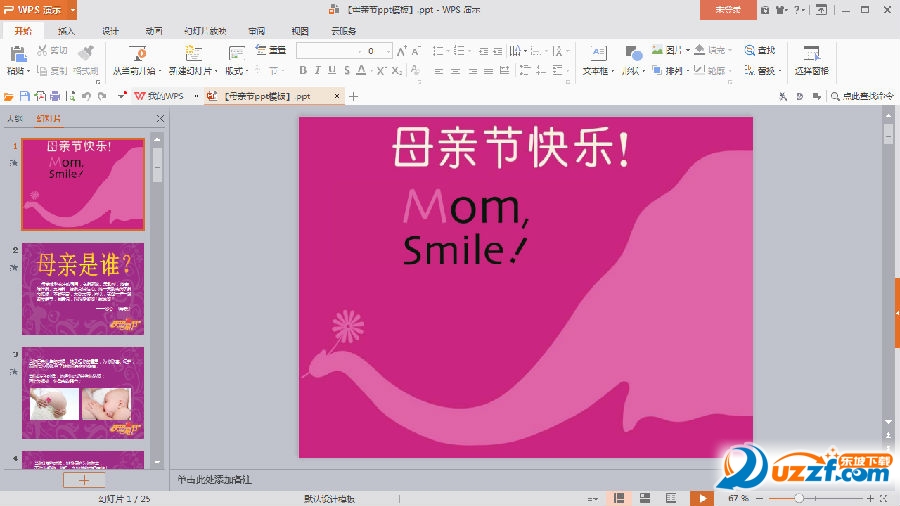Click the zoom out minus button

coord(759,499)
